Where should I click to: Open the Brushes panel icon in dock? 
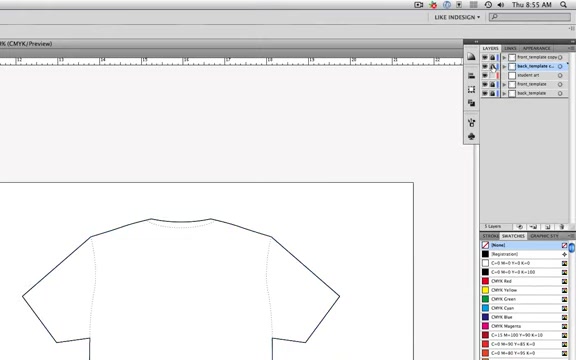pos(471,122)
